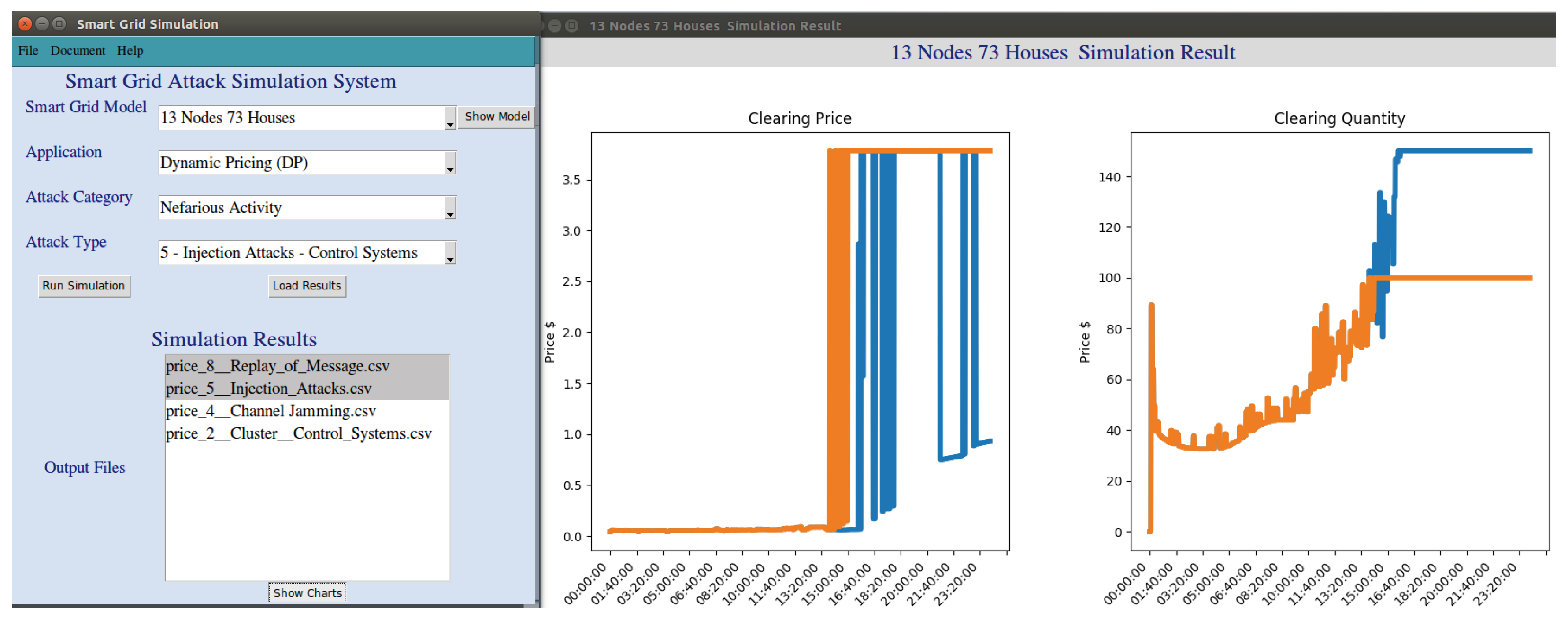
Task: Select price_8__Replay_of_Message.csv in output files
Action: coord(307,366)
